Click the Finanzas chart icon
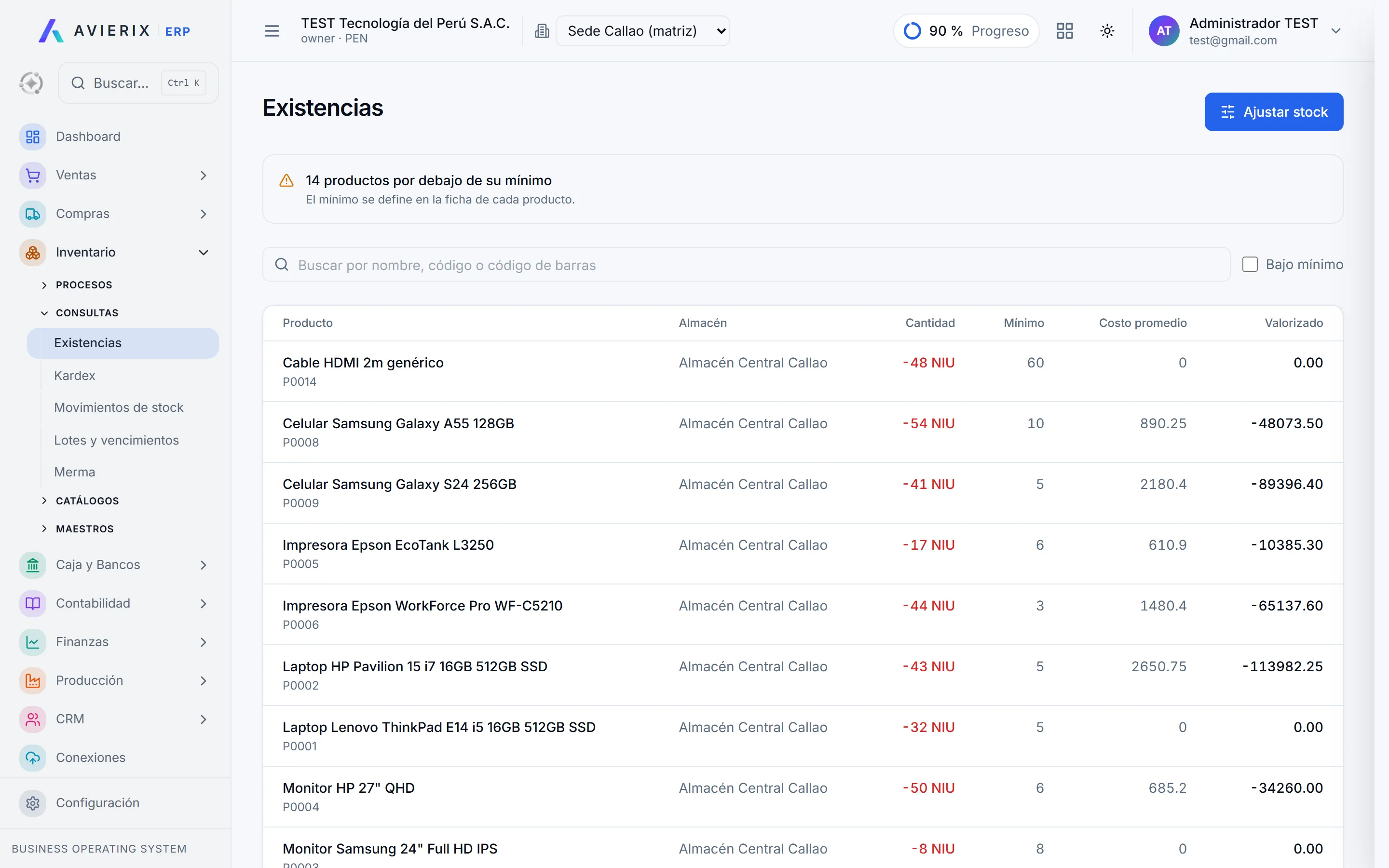Screen dimensions: 1389x868 [33, 642]
